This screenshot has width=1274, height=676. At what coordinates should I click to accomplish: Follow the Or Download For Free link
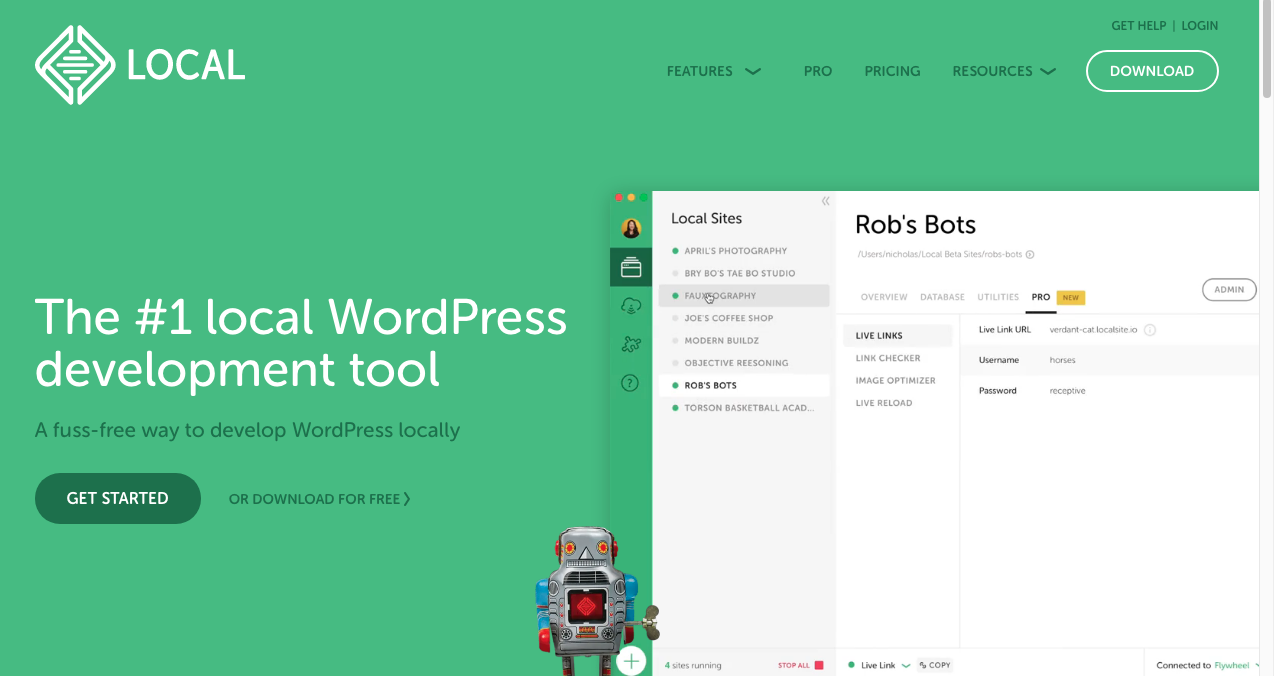[320, 499]
